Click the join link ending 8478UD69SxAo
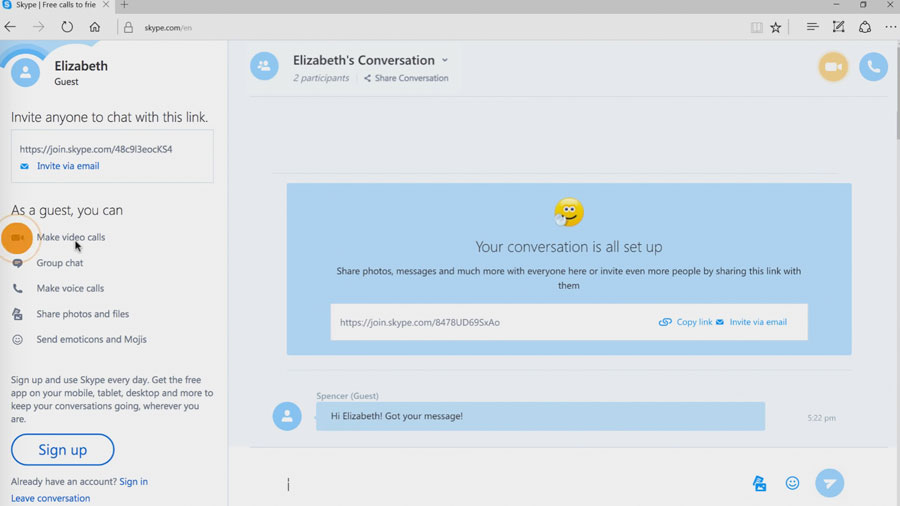The image size is (900, 506). pos(420,322)
